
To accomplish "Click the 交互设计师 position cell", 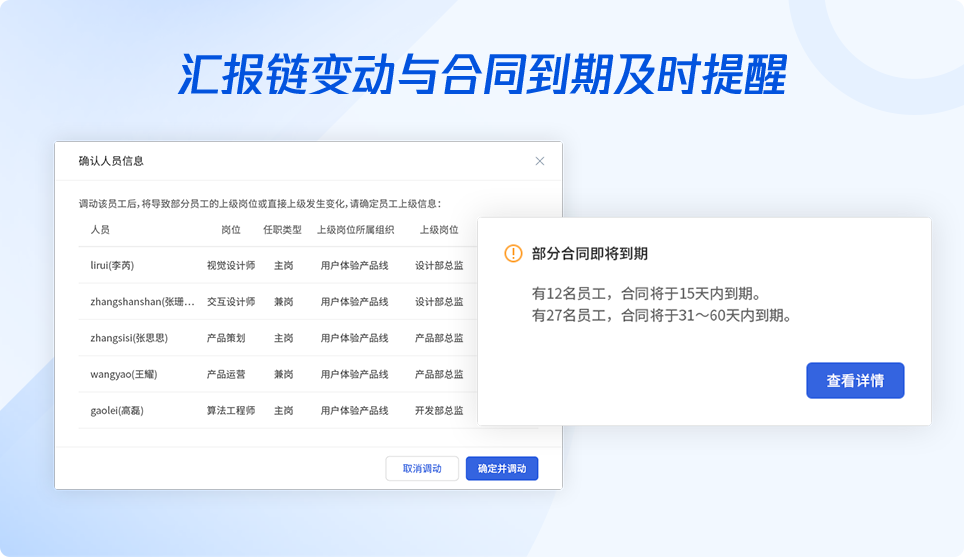I will click(231, 302).
